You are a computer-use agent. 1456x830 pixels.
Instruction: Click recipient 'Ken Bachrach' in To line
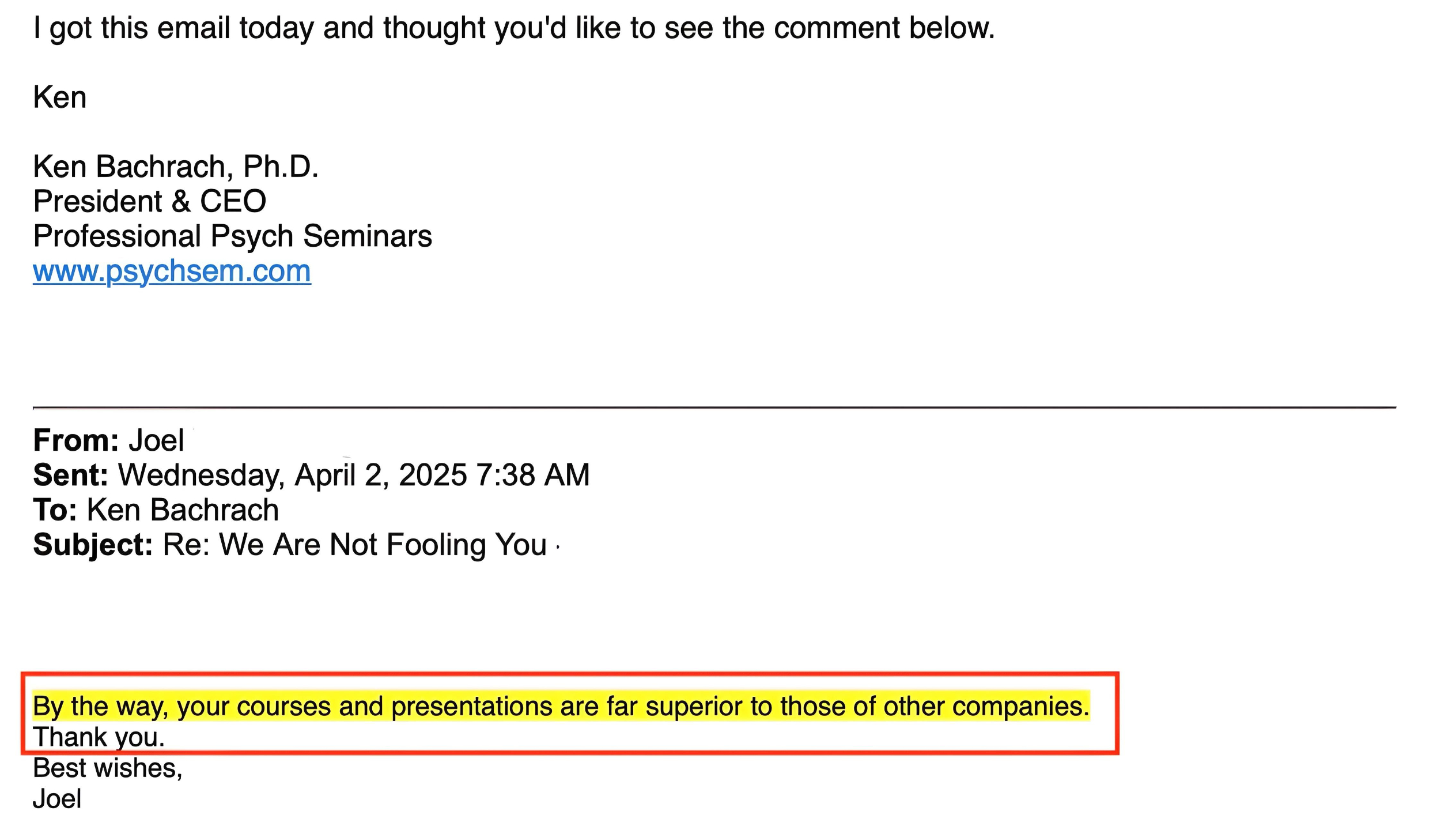183,510
